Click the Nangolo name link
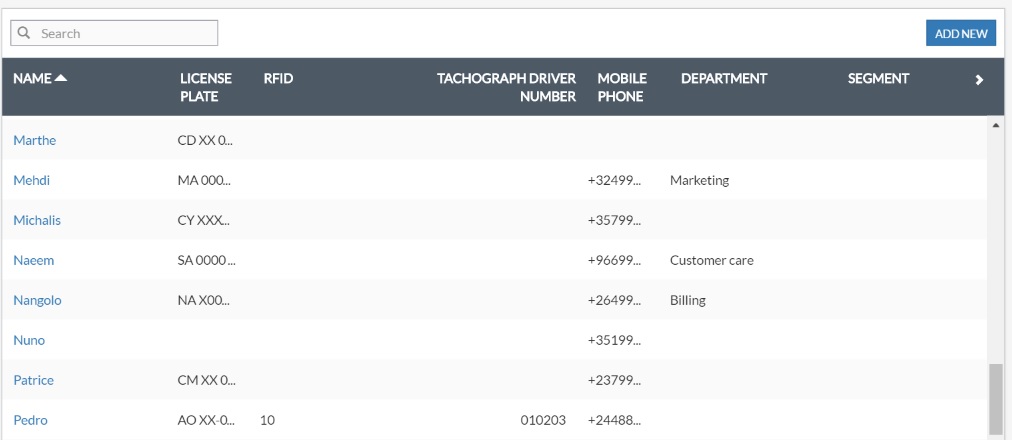Viewport: 1012px width, 440px height. tap(37, 300)
